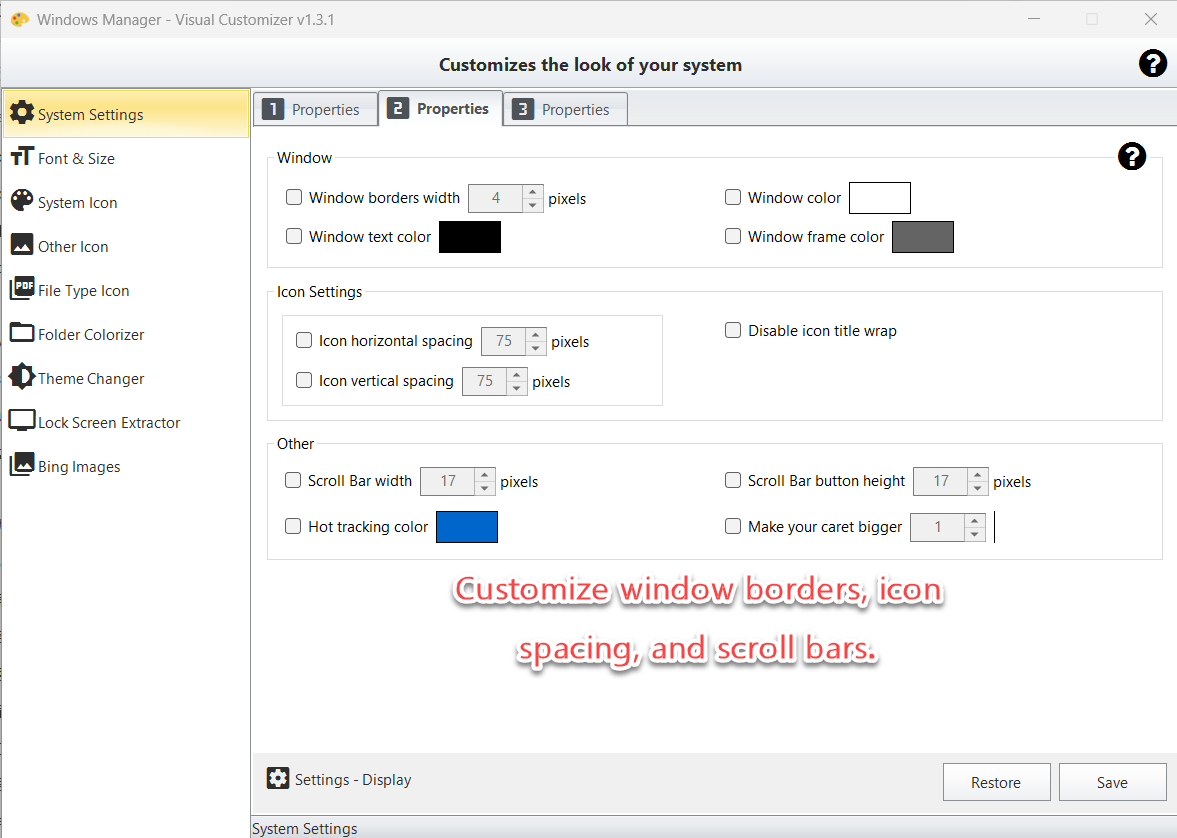
Task: Enable the Window text color checkbox
Action: (x=294, y=236)
